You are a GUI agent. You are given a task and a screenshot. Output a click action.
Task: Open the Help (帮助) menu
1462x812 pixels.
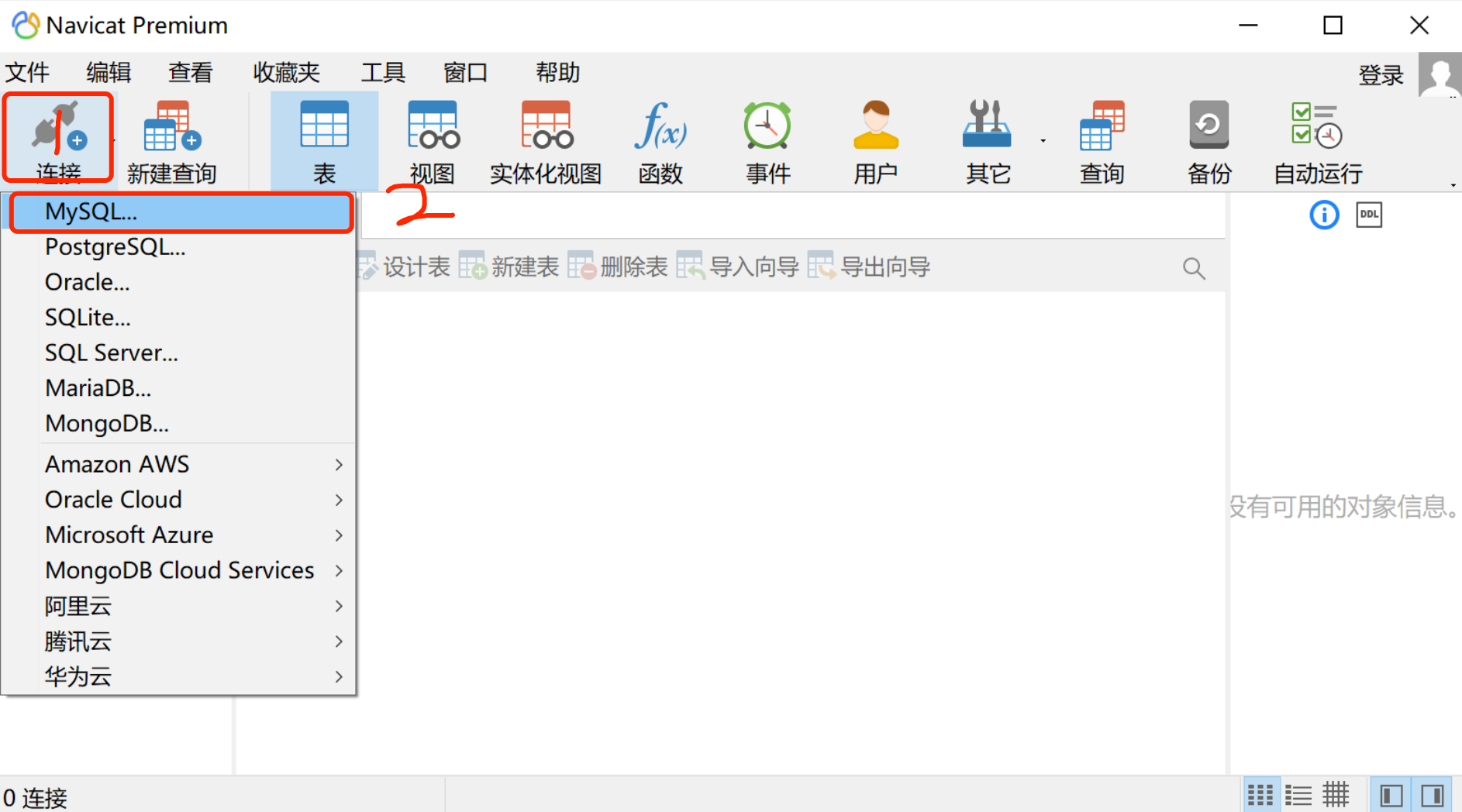coord(557,73)
